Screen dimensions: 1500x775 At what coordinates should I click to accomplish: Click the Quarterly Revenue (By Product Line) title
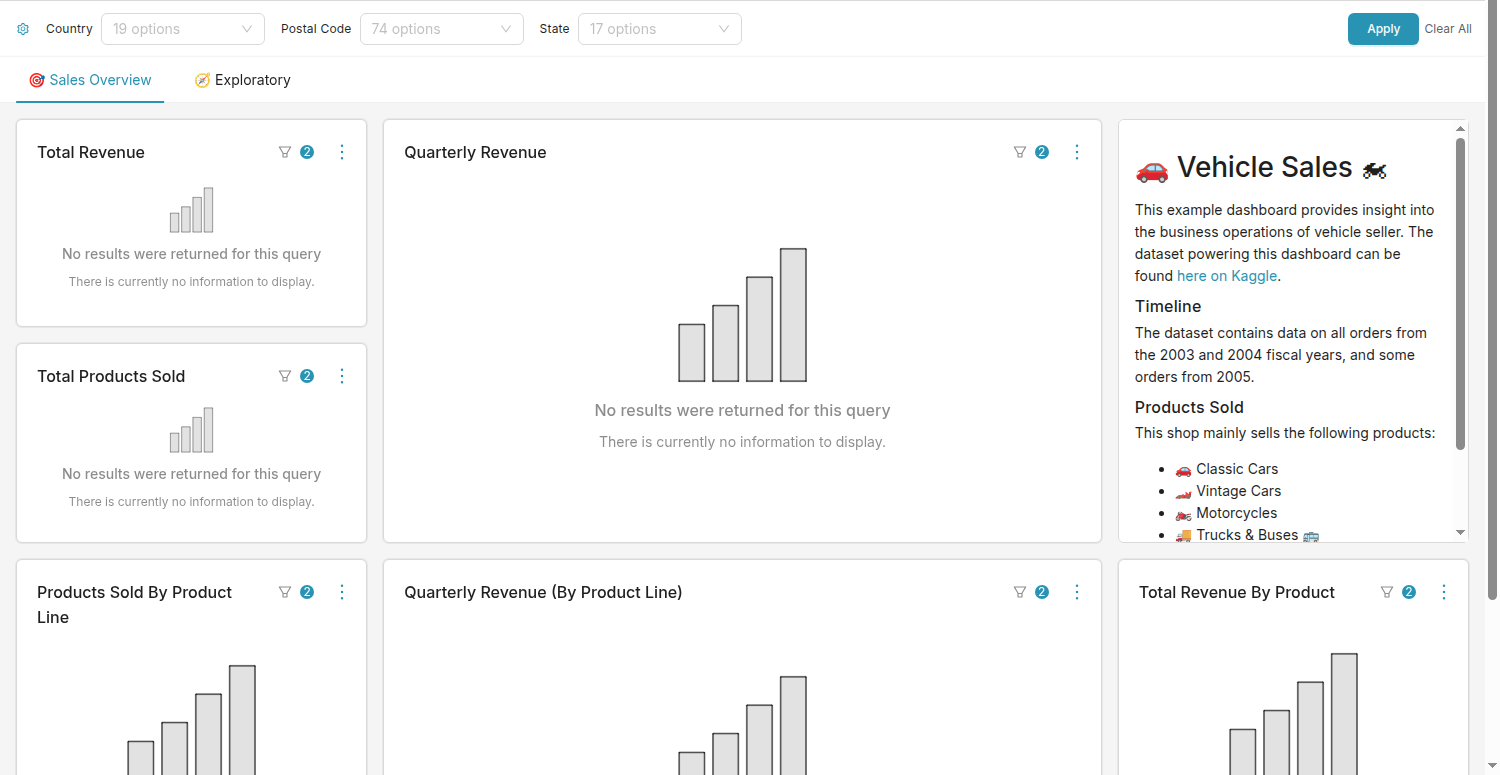543,592
